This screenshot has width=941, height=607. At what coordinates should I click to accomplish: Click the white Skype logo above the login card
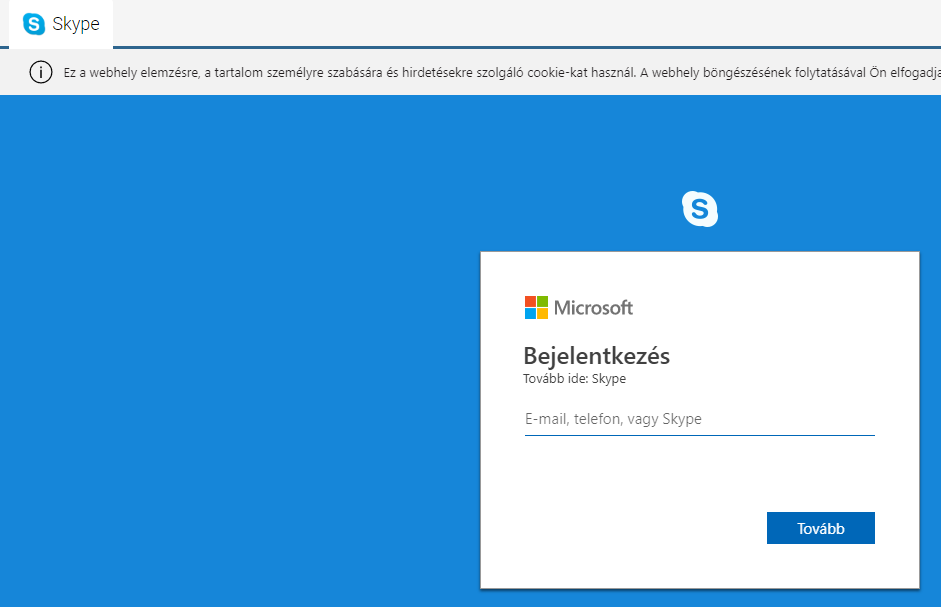700,209
